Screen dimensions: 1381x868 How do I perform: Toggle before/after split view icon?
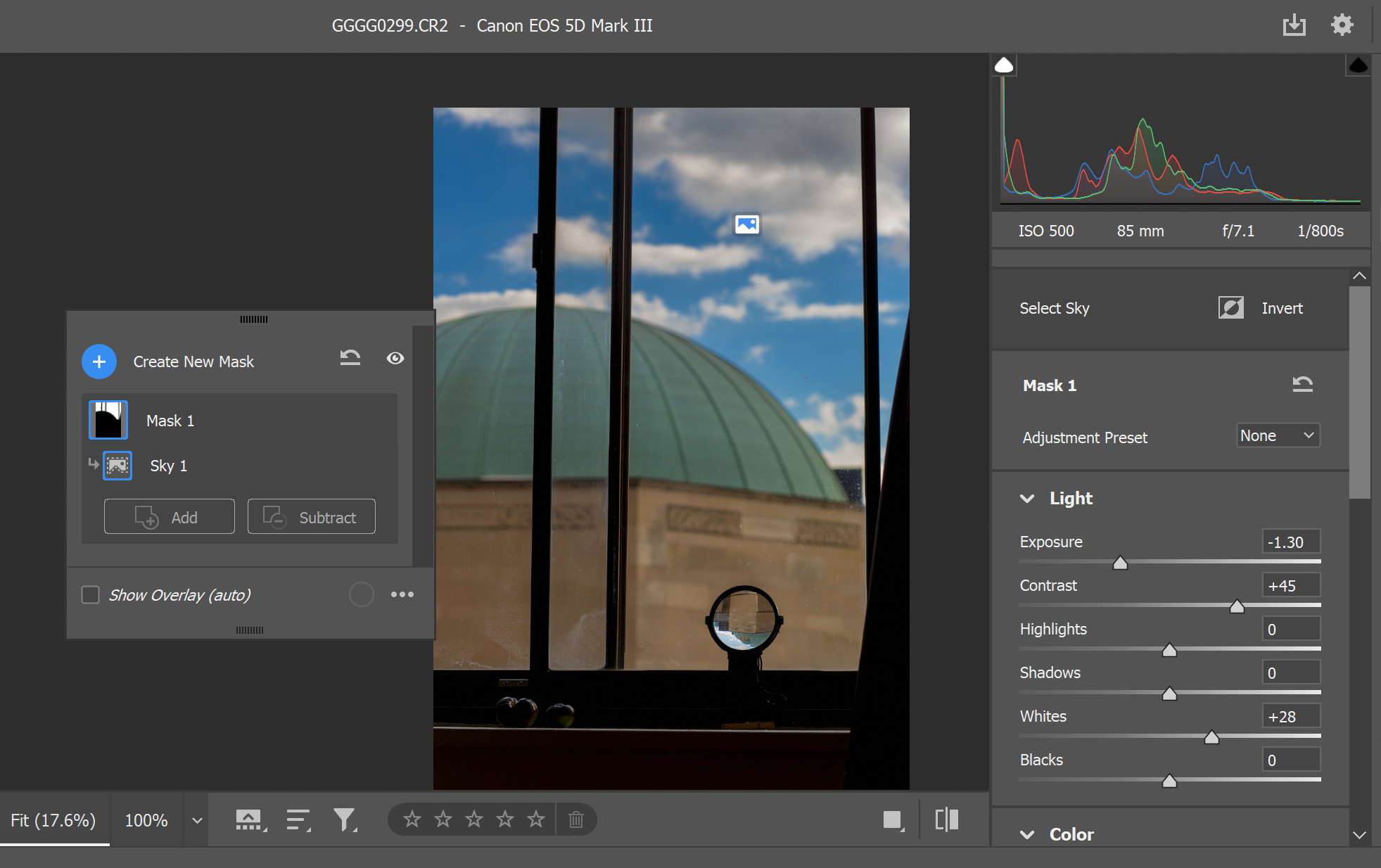click(947, 819)
